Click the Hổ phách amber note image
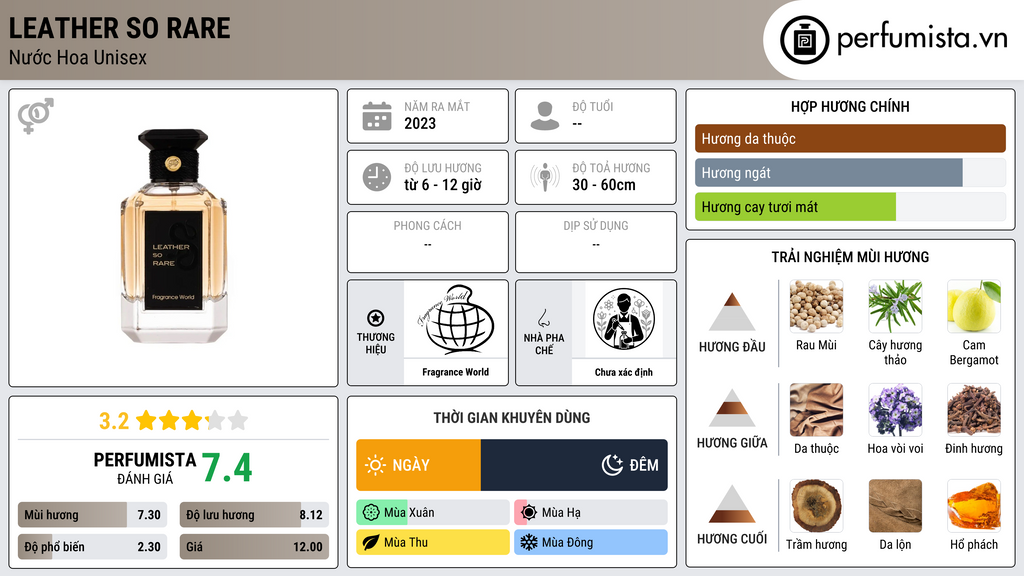 coord(974,506)
